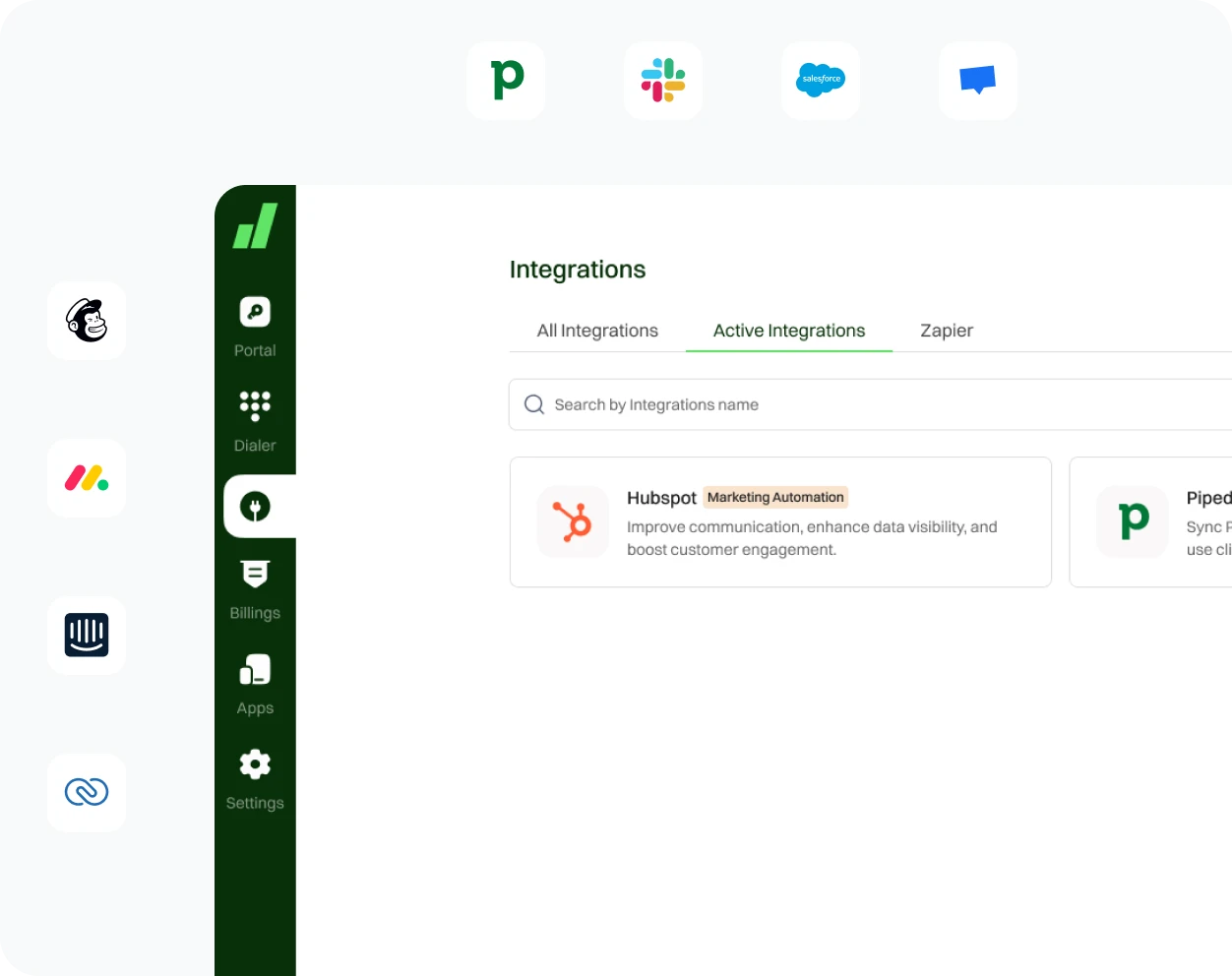This screenshot has width=1232, height=976.
Task: Open the Zapier tab
Action: pyautogui.click(x=946, y=331)
